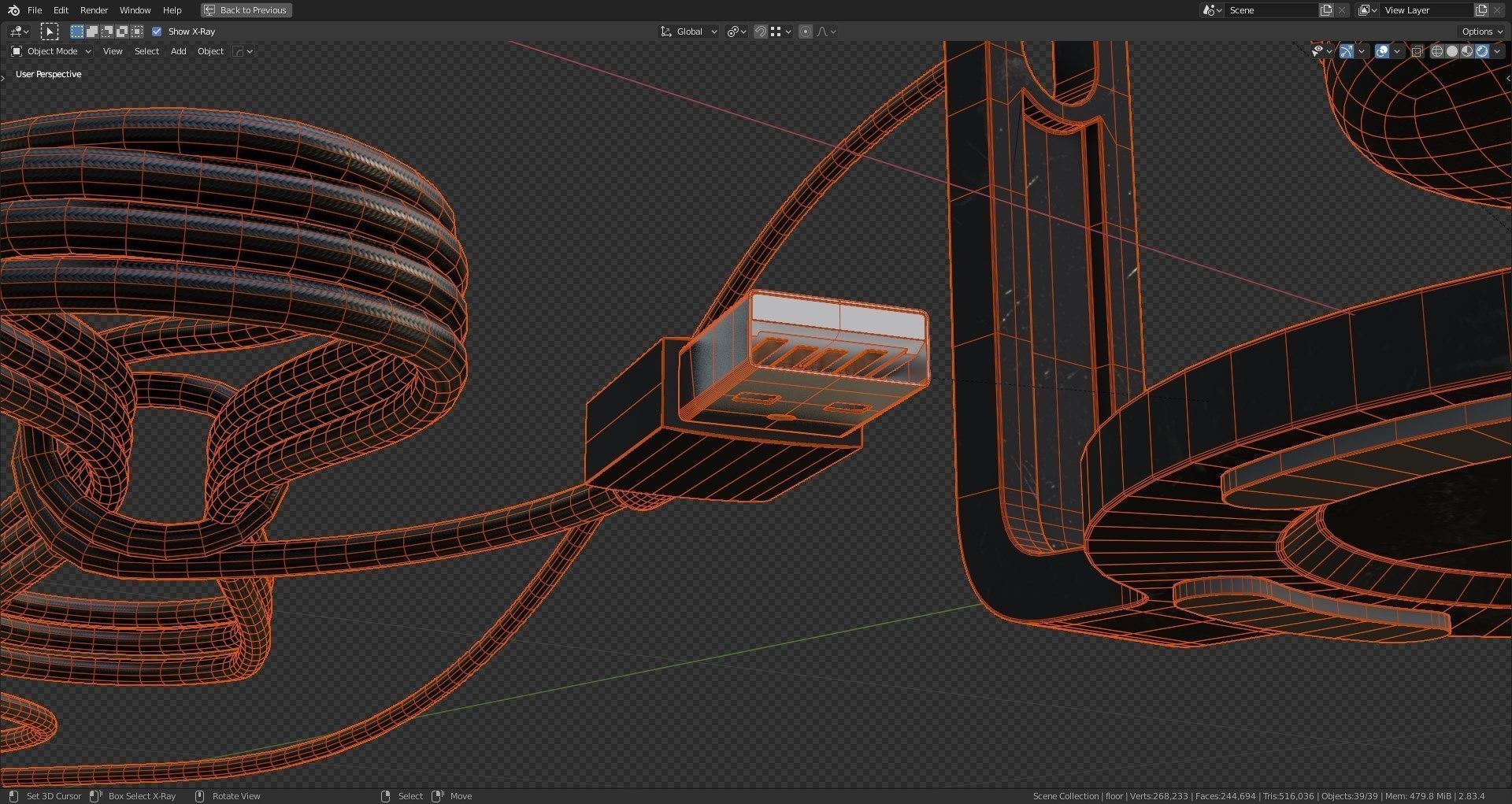Switch to solid viewport shading
The width and height of the screenshot is (1512, 804).
point(1452,51)
